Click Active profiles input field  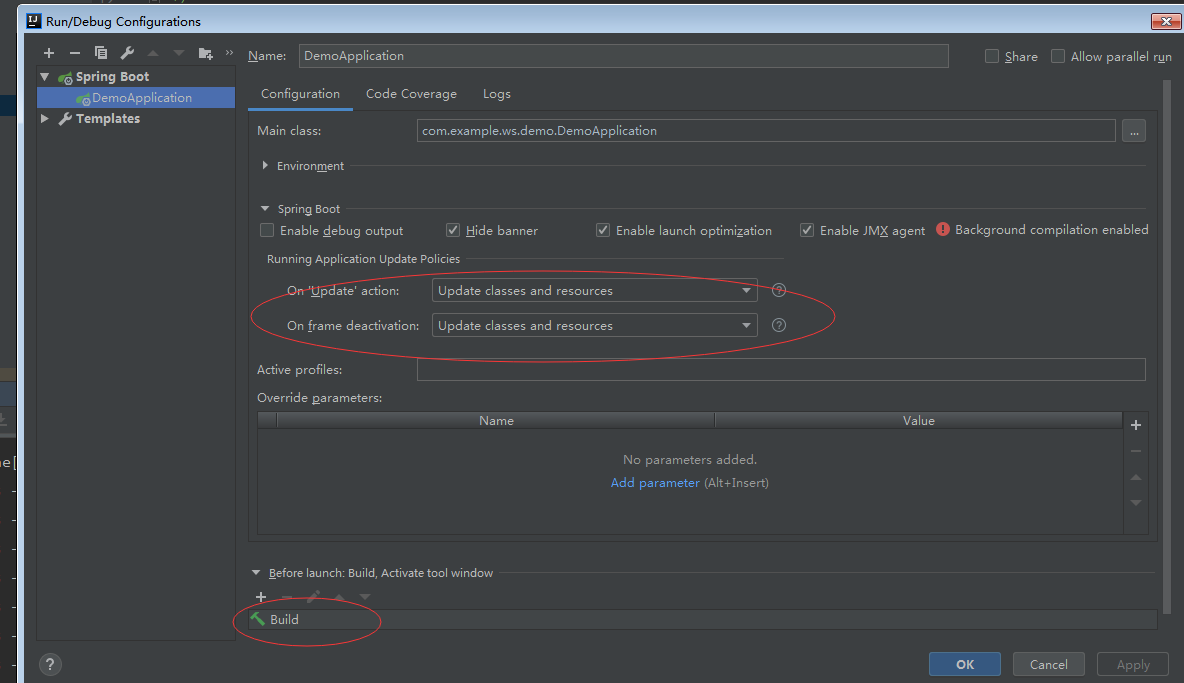coord(781,370)
